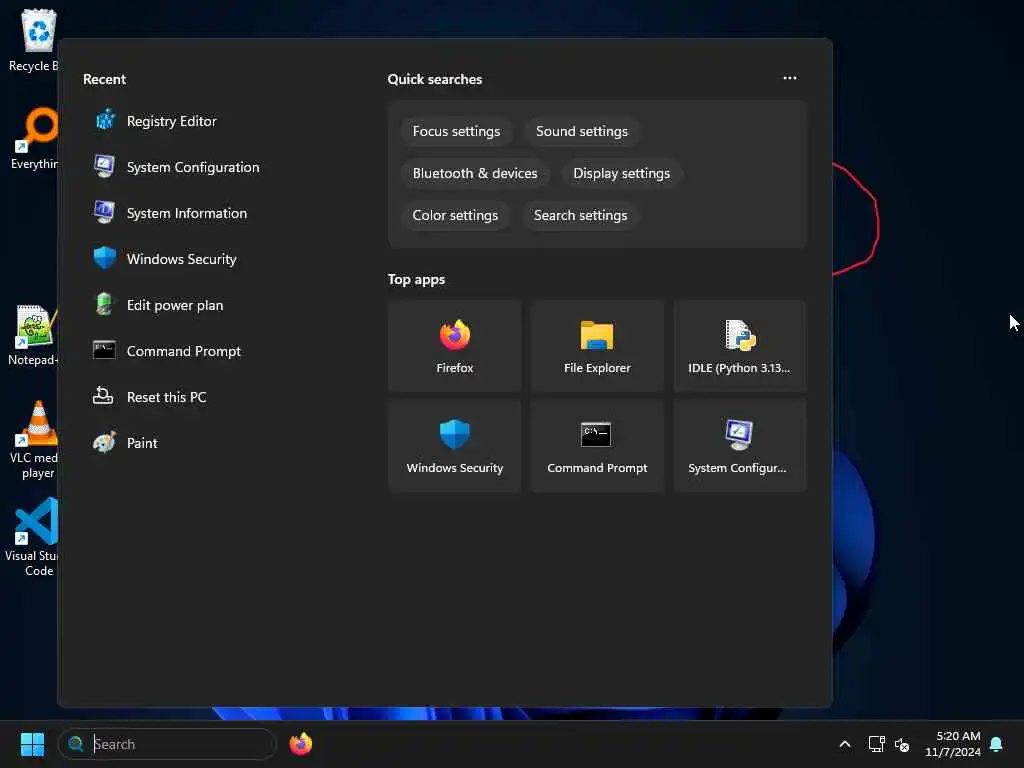This screenshot has height=768, width=1024.
Task: Select the Visual Studio Code desktop shortcut
Action: coord(33,537)
